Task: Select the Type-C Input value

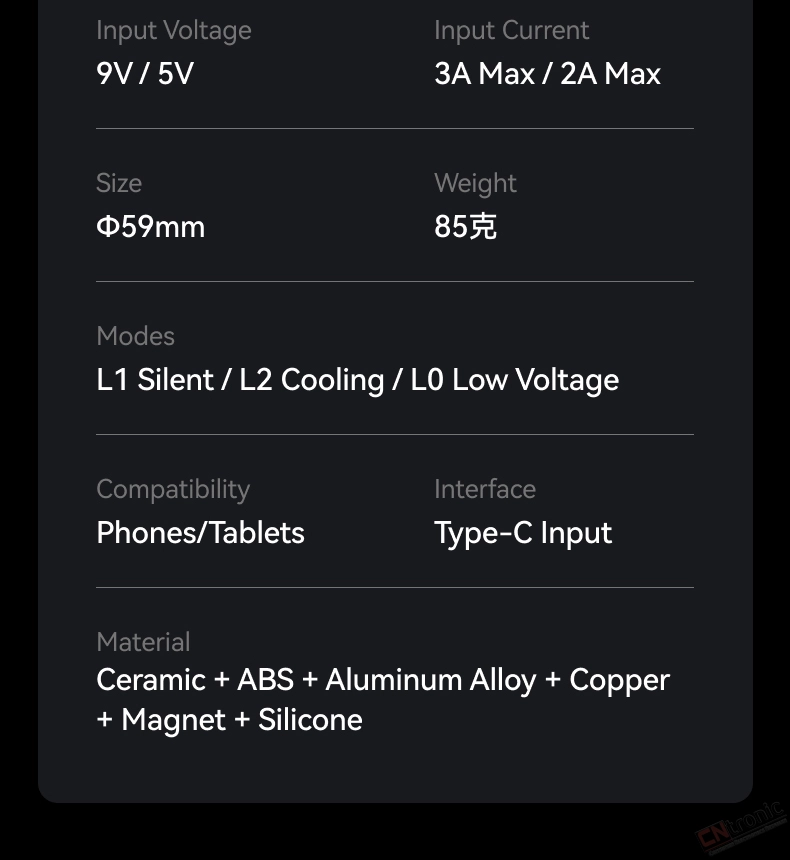Action: pyautogui.click(x=523, y=533)
